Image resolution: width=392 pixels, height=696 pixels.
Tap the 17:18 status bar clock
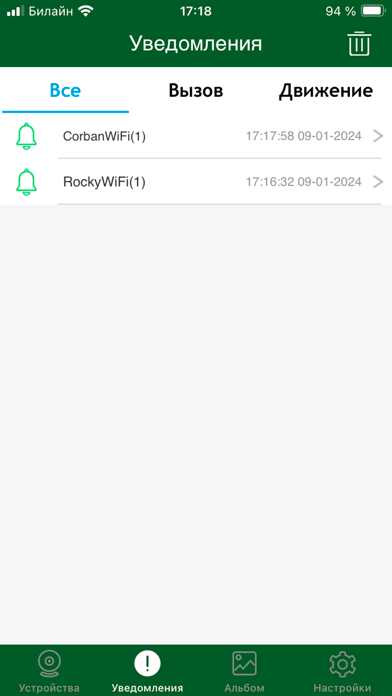pos(196,11)
